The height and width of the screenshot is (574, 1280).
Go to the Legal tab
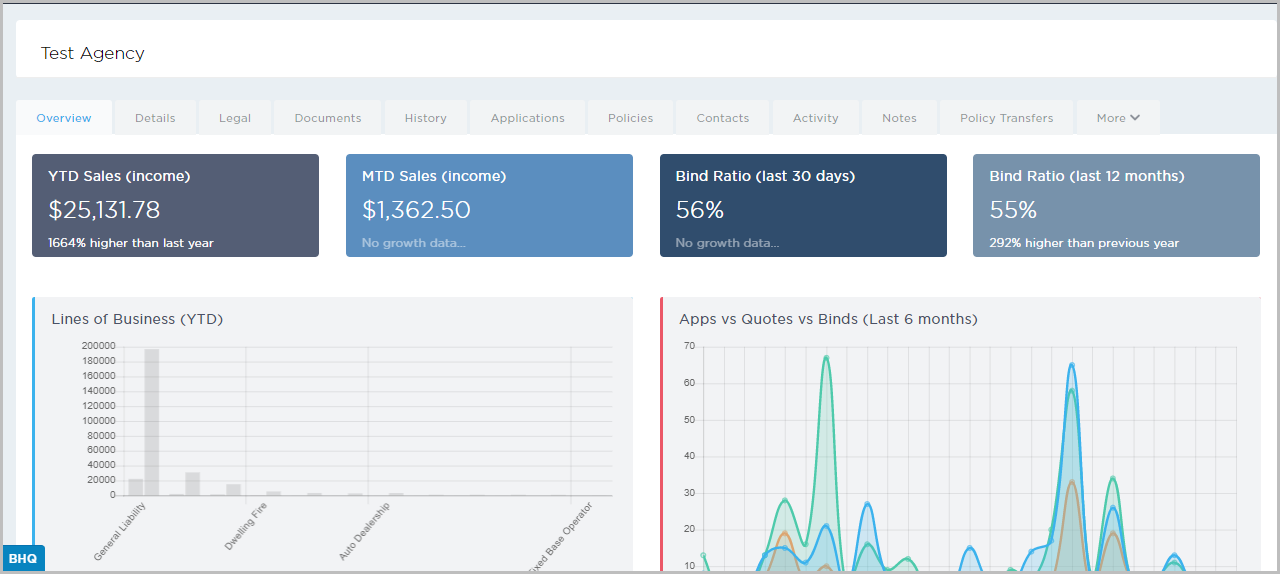coord(235,118)
